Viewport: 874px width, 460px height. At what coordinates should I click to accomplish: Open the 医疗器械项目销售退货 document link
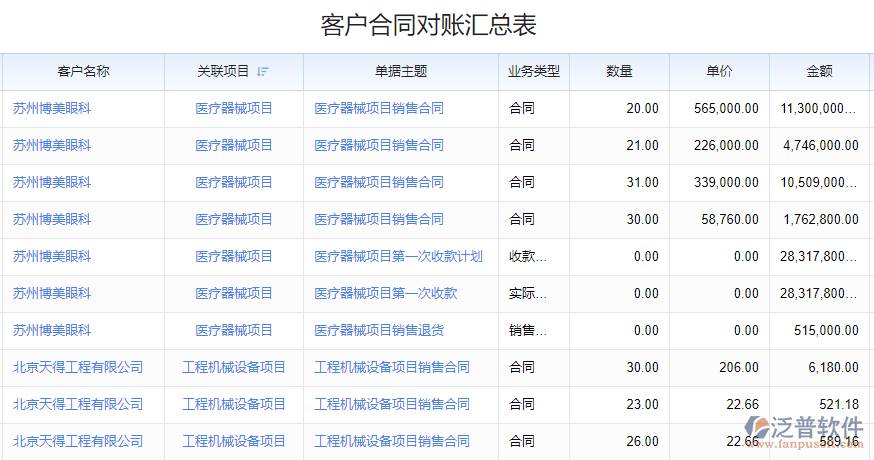click(379, 330)
